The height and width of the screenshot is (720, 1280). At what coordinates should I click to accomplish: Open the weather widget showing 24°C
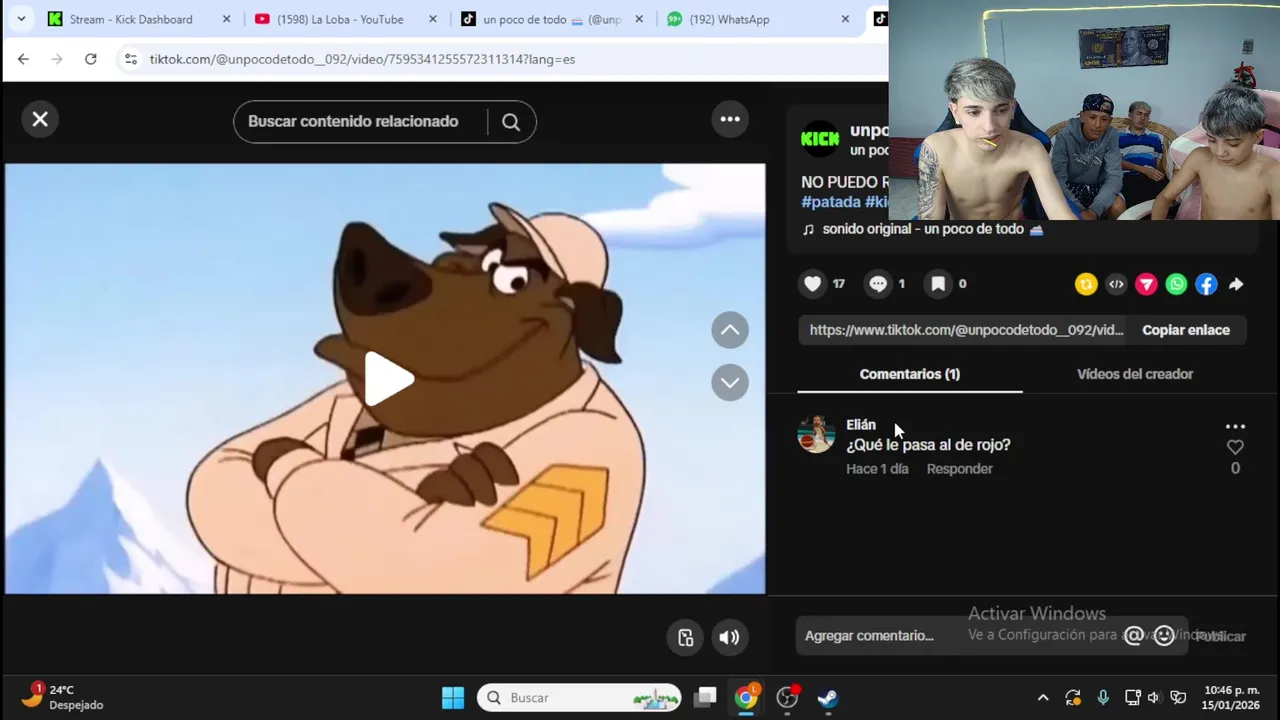(62, 697)
